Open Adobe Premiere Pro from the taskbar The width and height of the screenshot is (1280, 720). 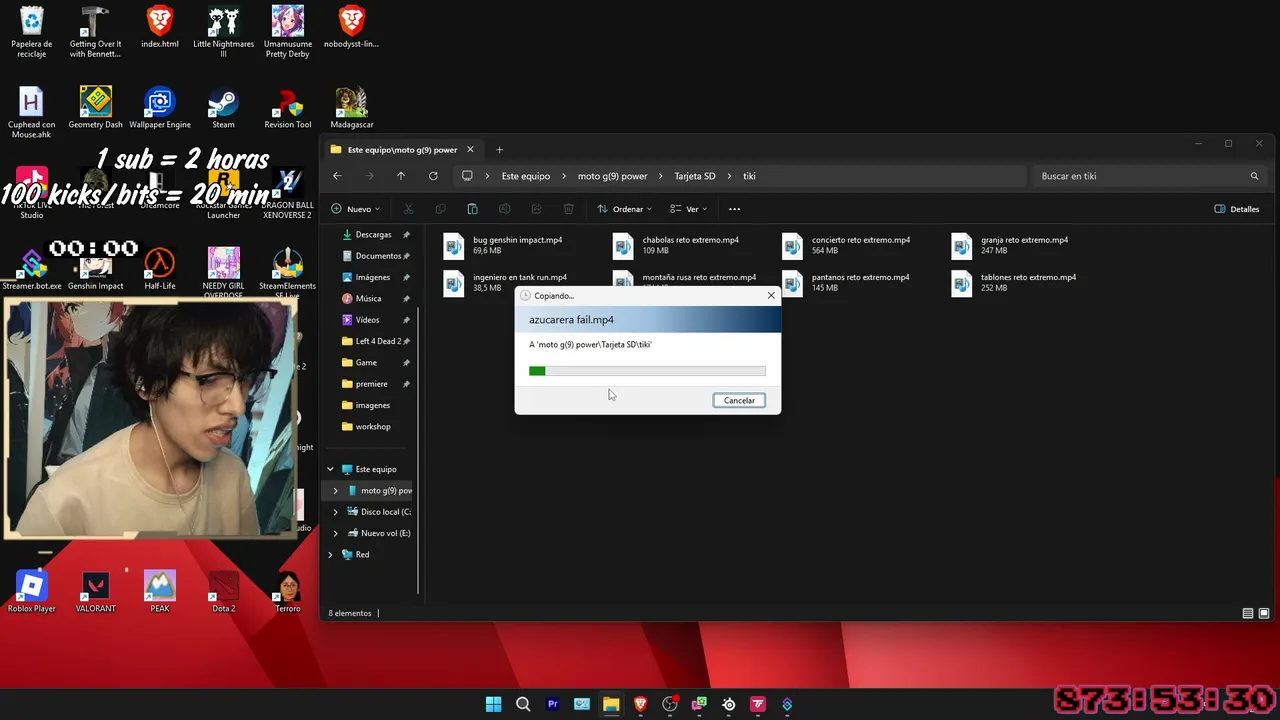click(x=552, y=704)
